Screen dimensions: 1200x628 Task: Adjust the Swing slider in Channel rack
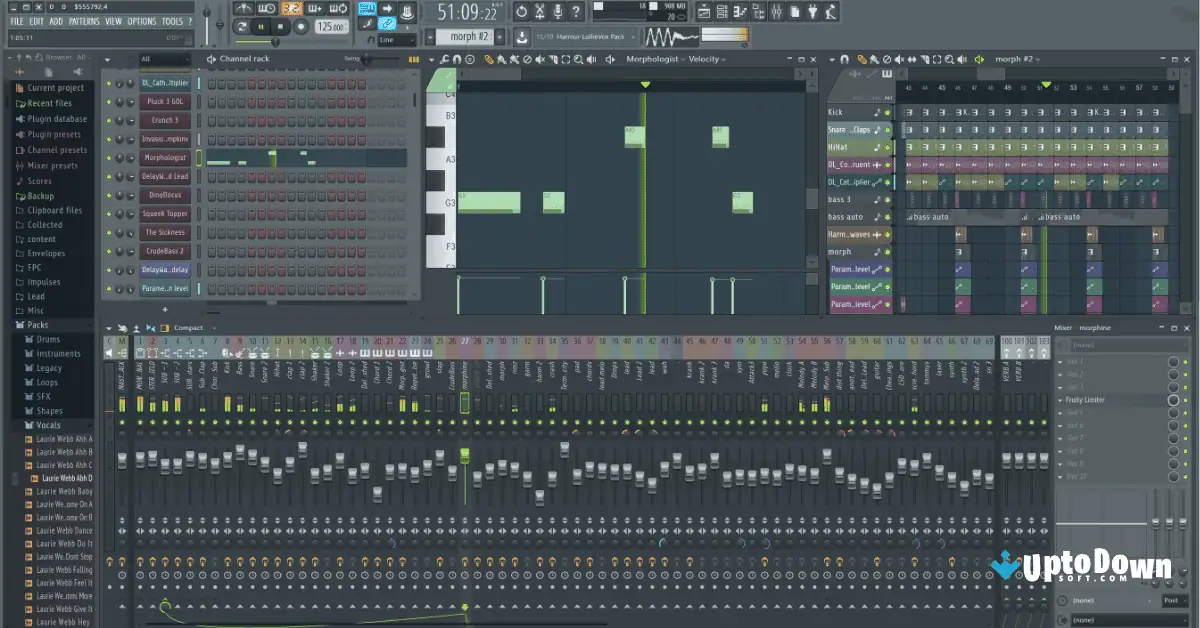click(366, 60)
